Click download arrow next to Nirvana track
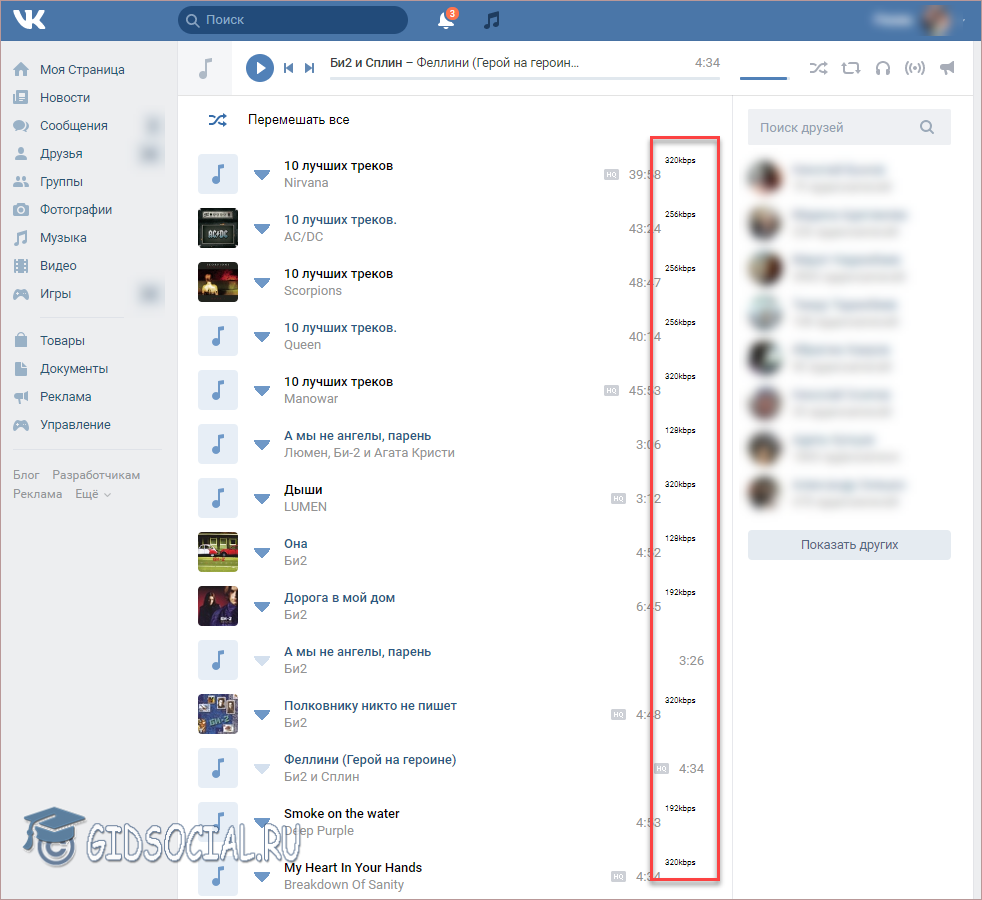This screenshot has height=900, width=982. coord(262,174)
